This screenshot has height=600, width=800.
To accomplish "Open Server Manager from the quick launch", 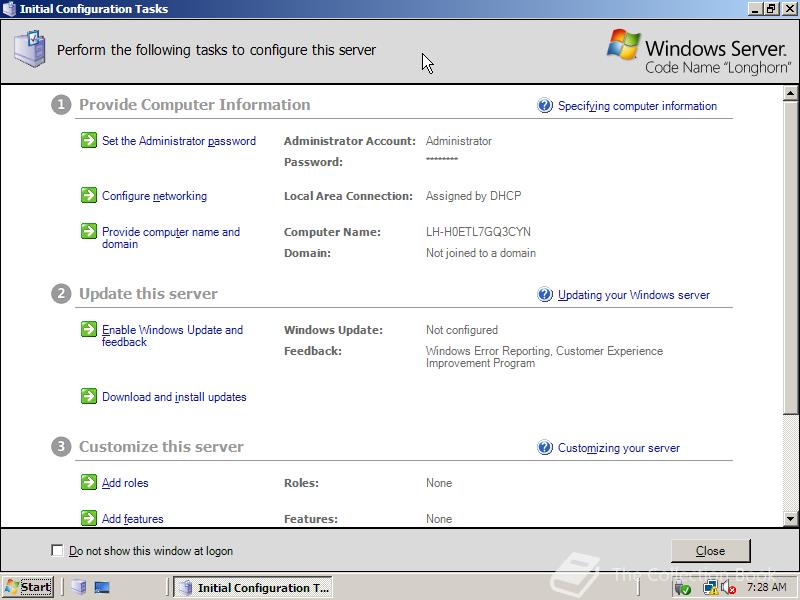I will [x=79, y=587].
